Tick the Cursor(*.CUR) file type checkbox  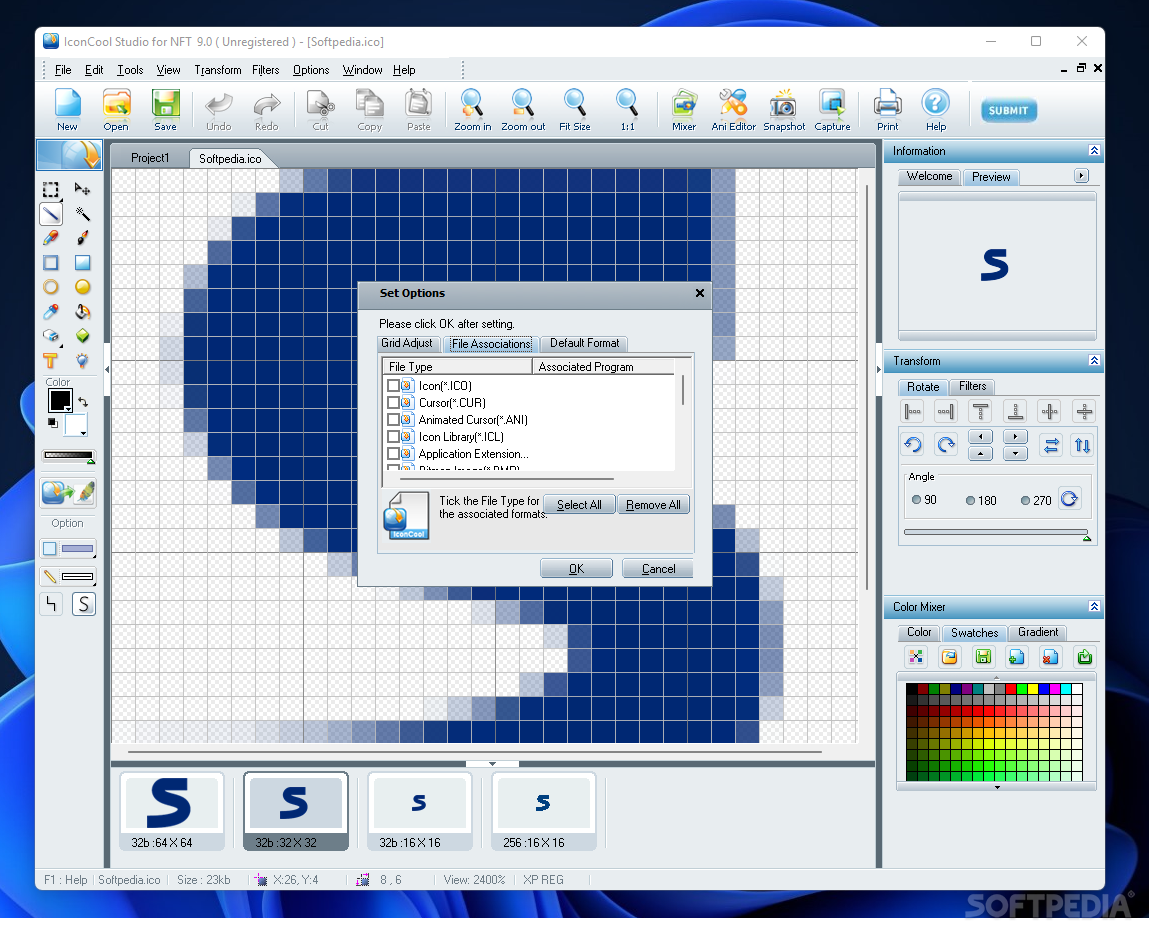393,403
